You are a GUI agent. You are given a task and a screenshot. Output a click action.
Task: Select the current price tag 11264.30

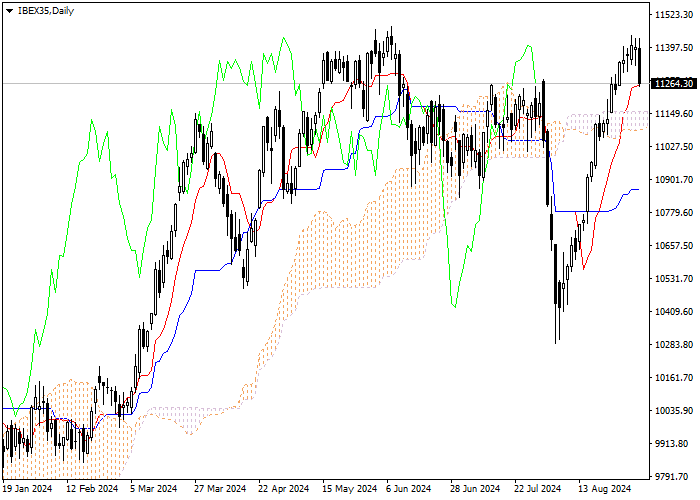click(x=674, y=83)
